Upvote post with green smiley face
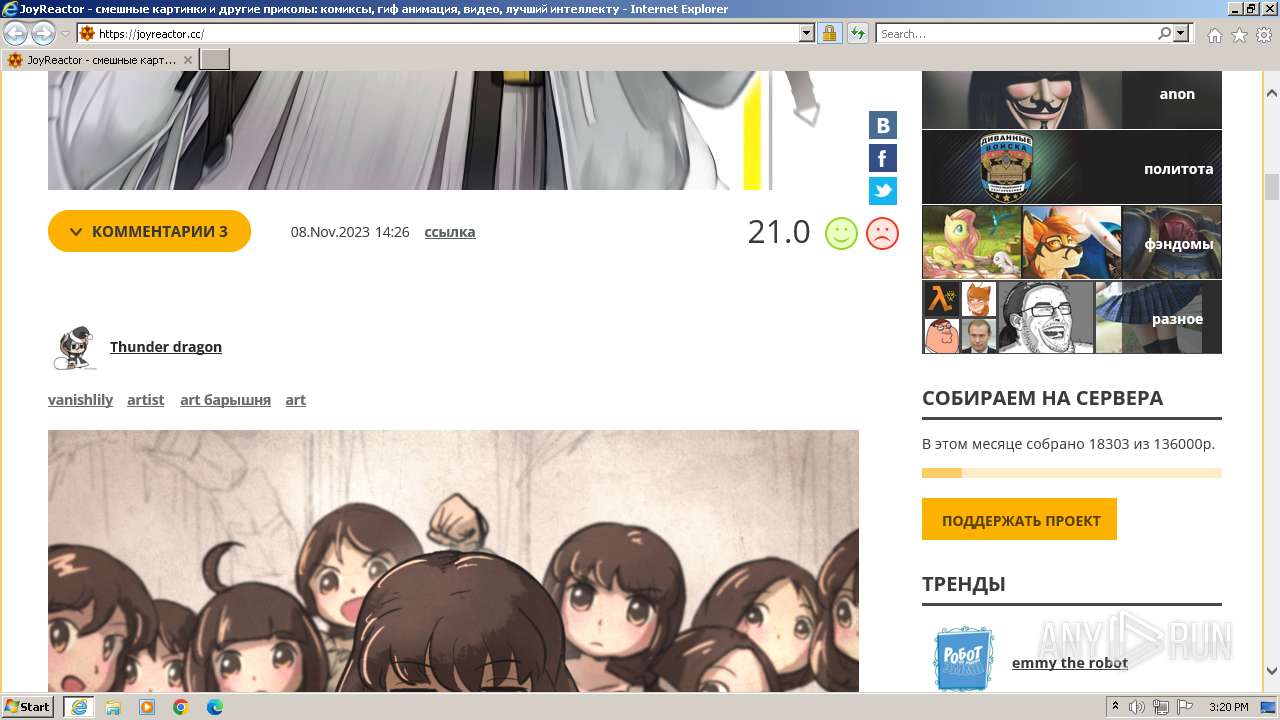 (x=841, y=233)
